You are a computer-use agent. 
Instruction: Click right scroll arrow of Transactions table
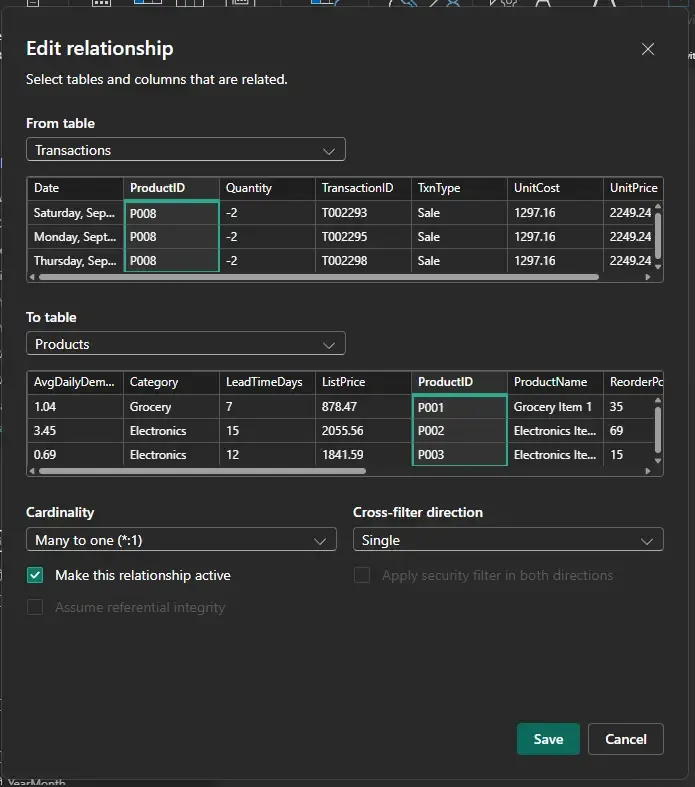648,277
